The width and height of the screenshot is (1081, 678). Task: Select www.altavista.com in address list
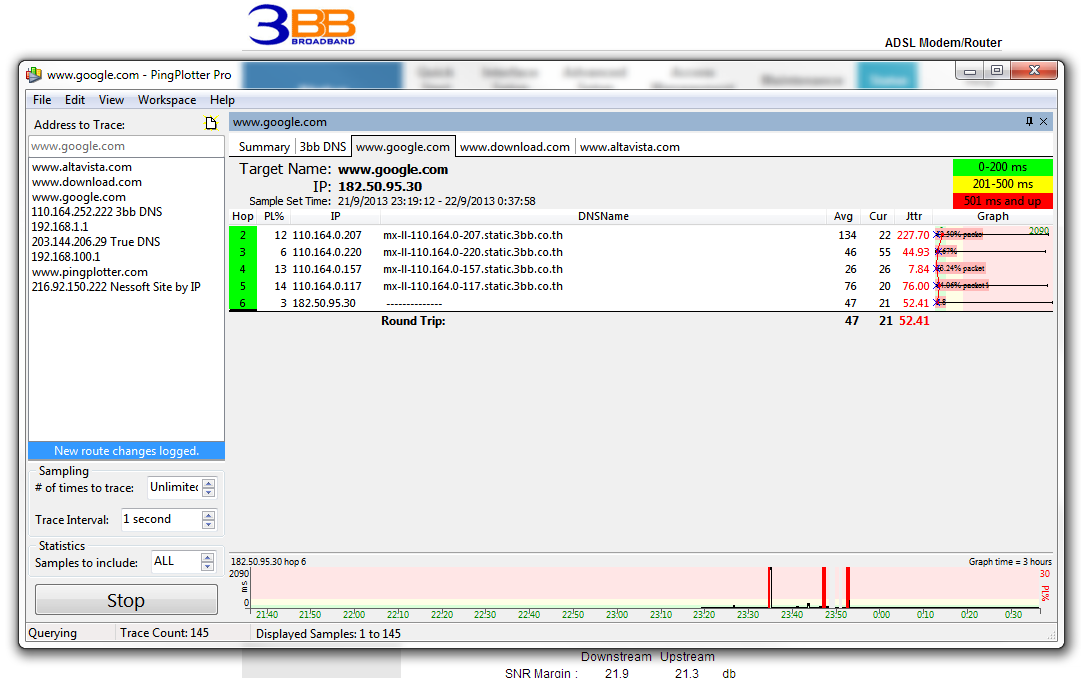click(x=81, y=167)
